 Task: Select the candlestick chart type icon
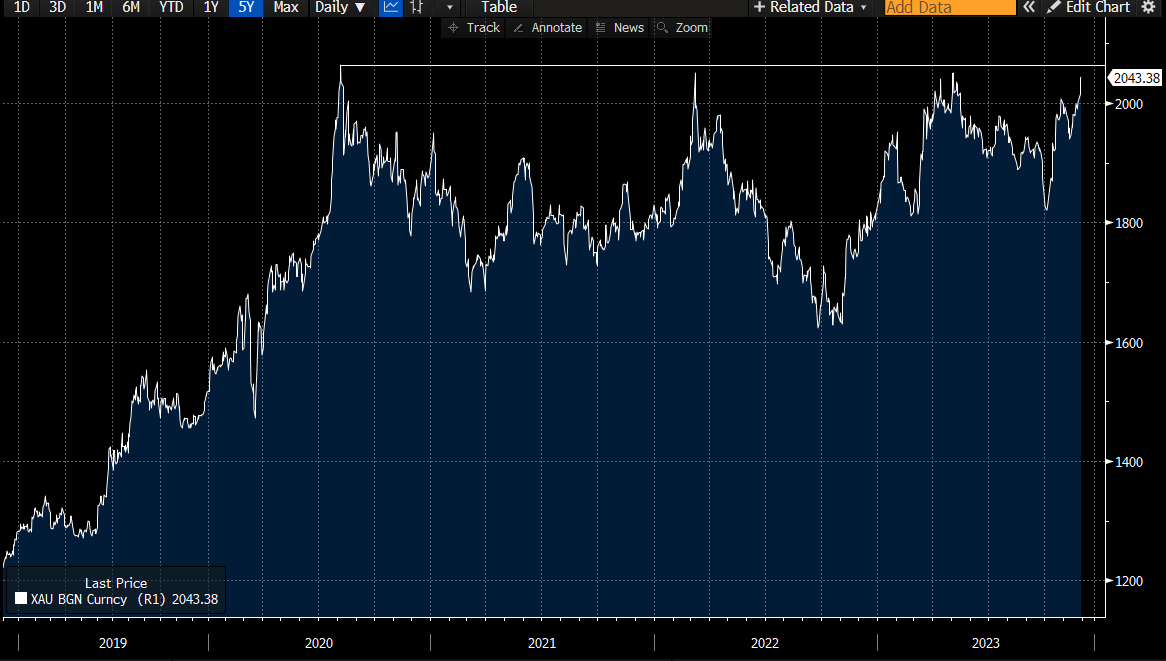tap(417, 7)
